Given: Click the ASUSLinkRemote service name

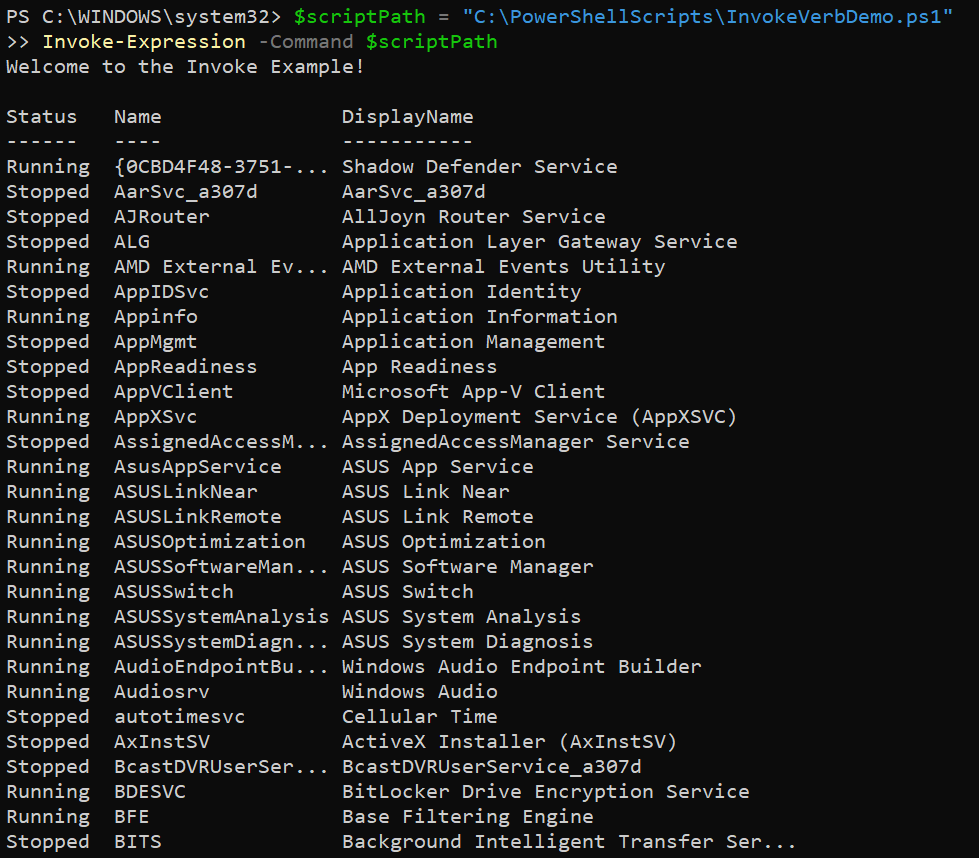Looking at the screenshot, I should pos(198,516).
